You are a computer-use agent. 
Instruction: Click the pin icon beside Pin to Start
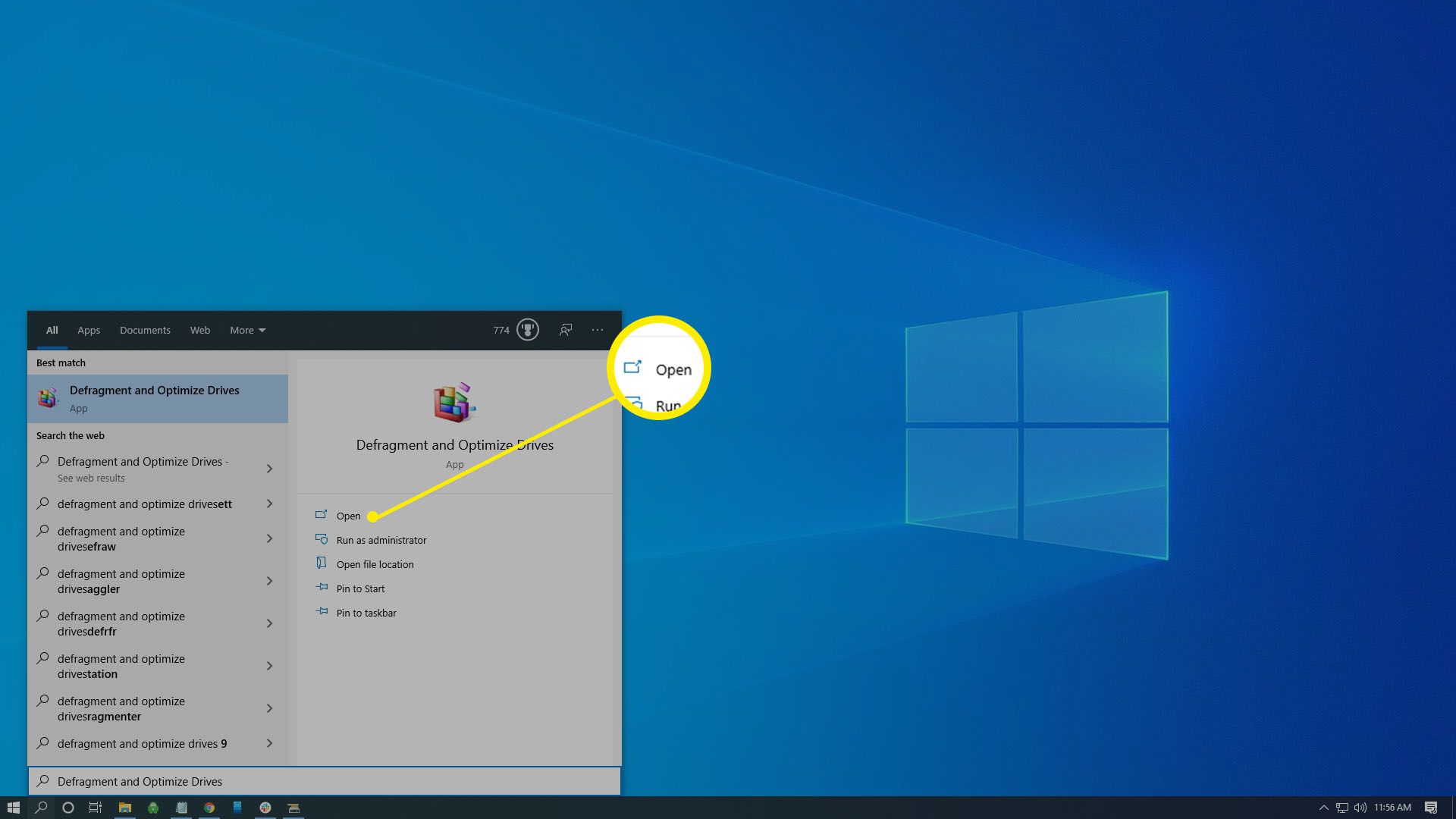tap(322, 588)
